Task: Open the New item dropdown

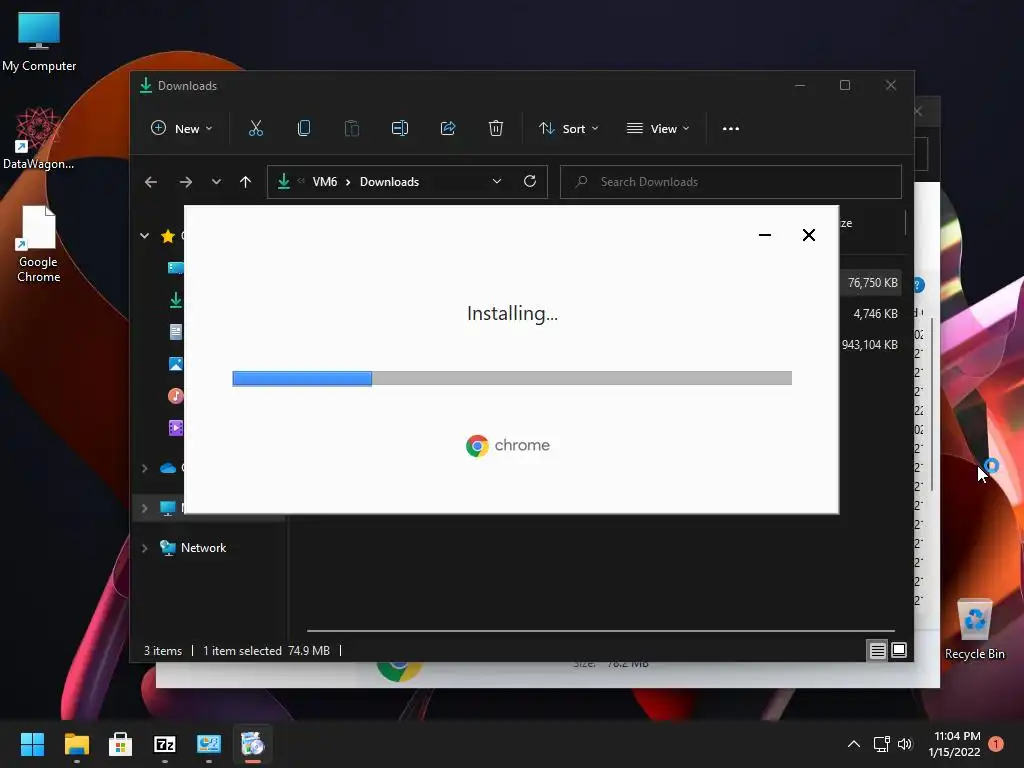Action: (182, 129)
